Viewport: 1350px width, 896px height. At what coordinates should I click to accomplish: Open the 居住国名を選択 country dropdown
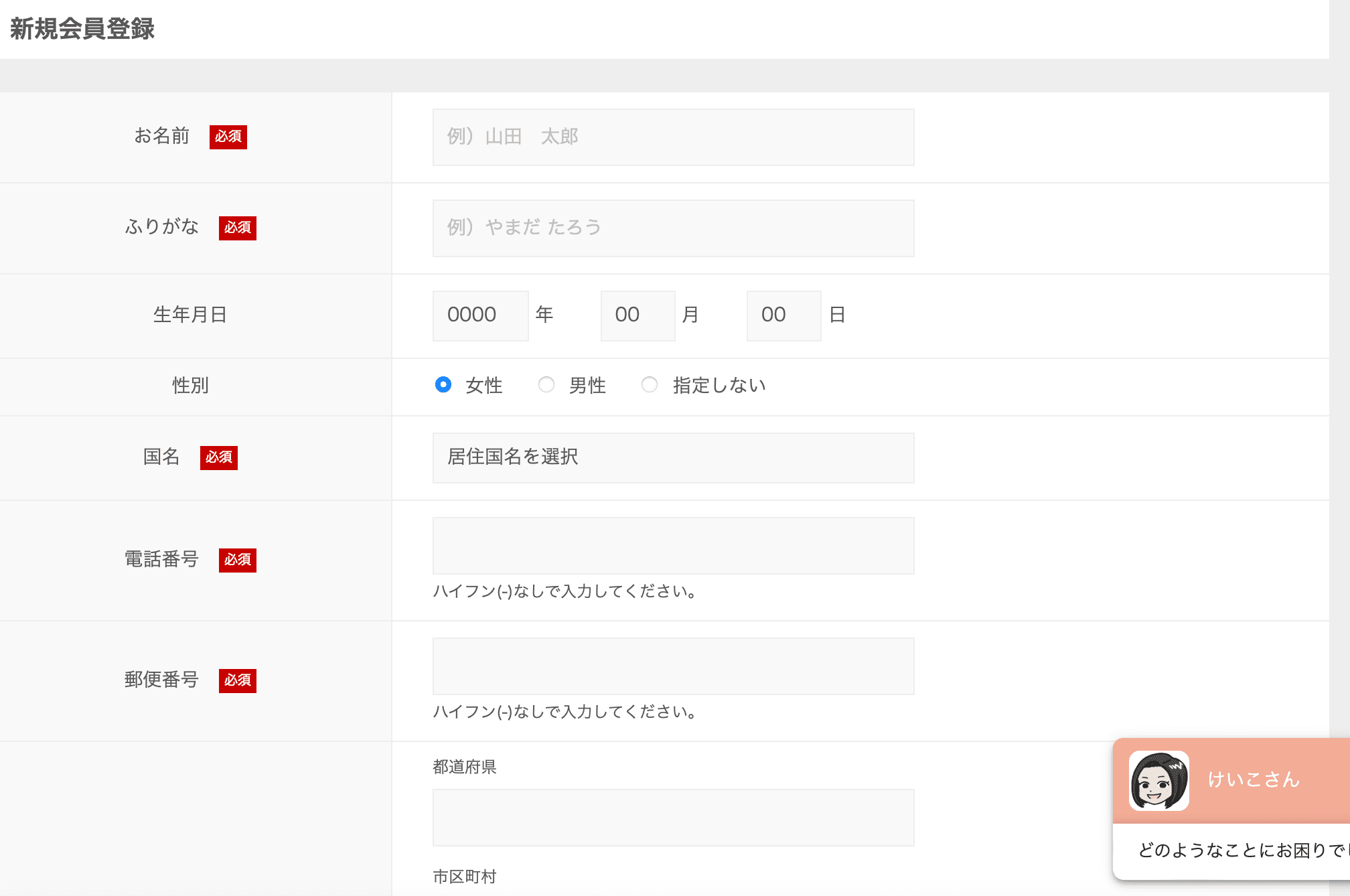[x=673, y=457]
